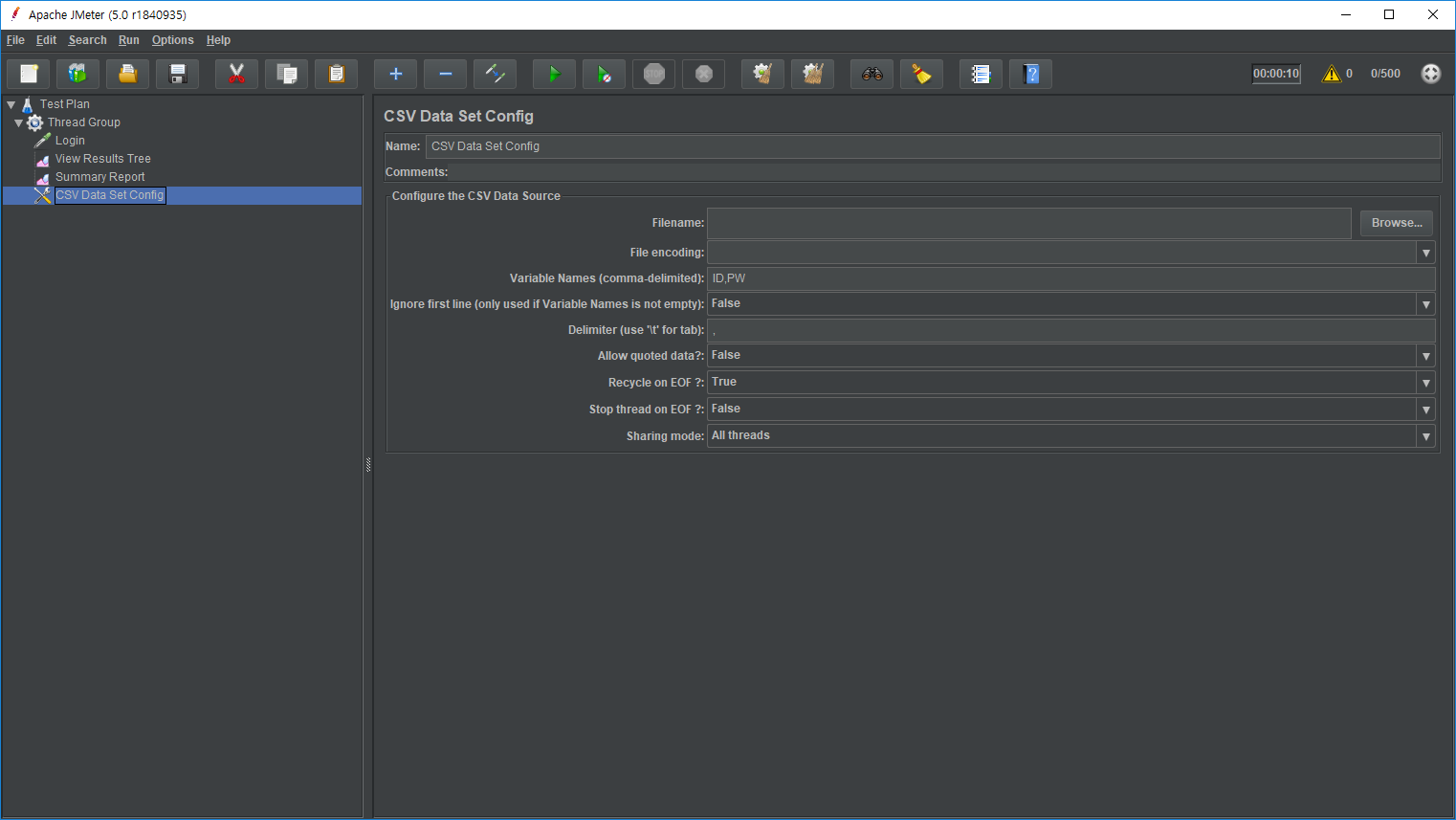Open the Sharing mode dropdown
The image size is (1456, 820).
pyautogui.click(x=1425, y=436)
